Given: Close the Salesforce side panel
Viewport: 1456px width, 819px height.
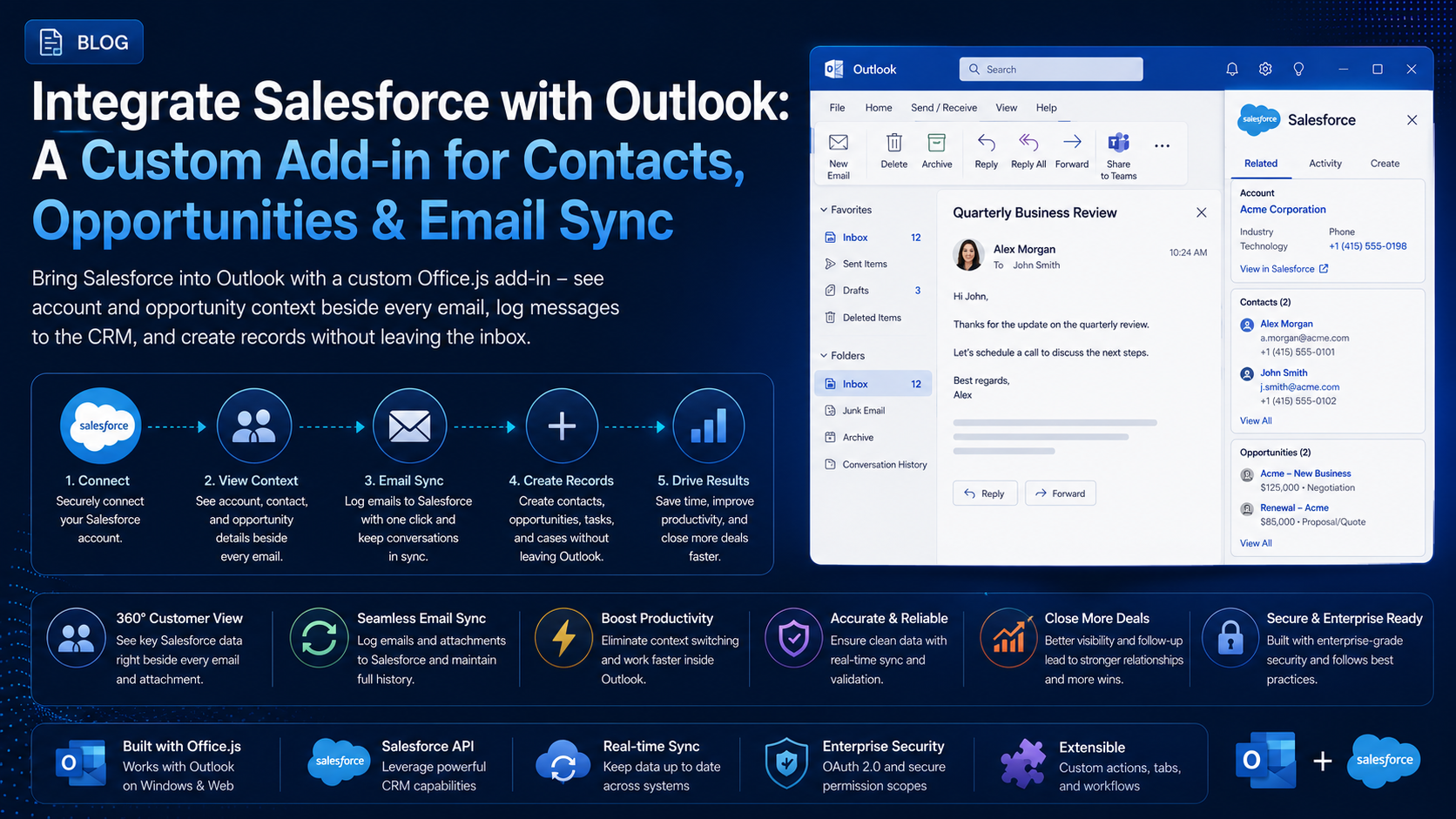Looking at the screenshot, I should 1412,120.
